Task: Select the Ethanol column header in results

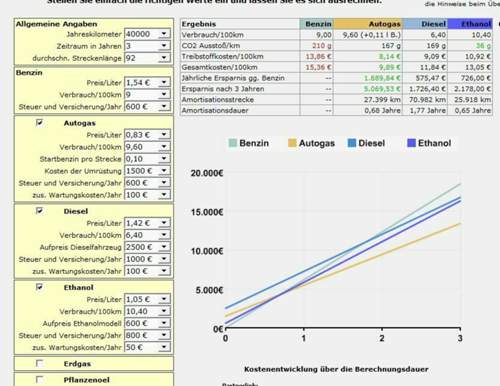Action: tap(470, 24)
